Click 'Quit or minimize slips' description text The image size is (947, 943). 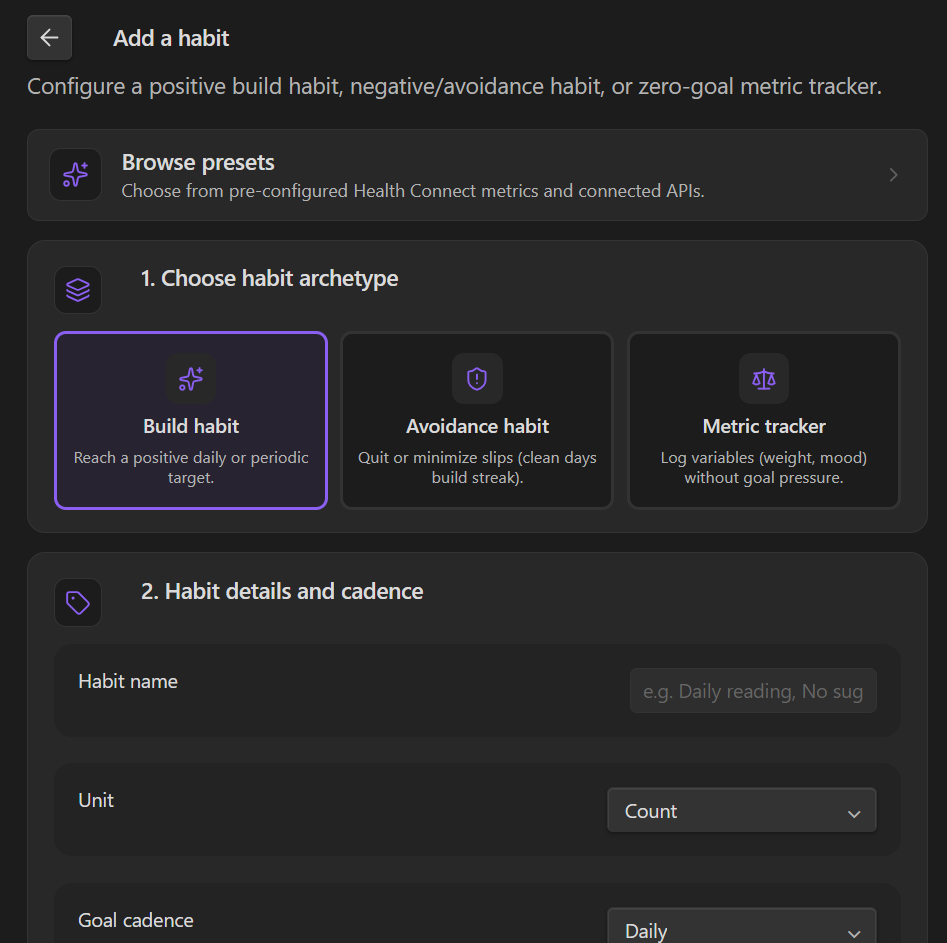477,468
